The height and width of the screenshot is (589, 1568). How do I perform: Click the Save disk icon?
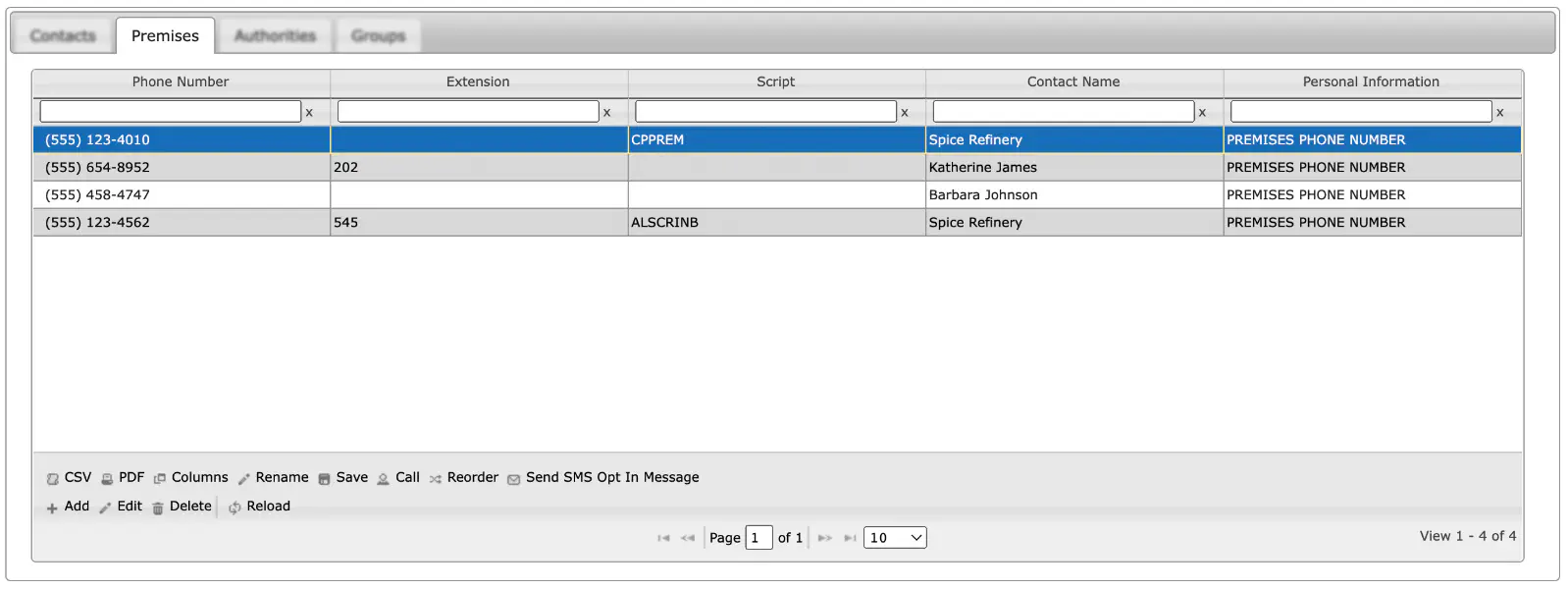pyautogui.click(x=325, y=479)
